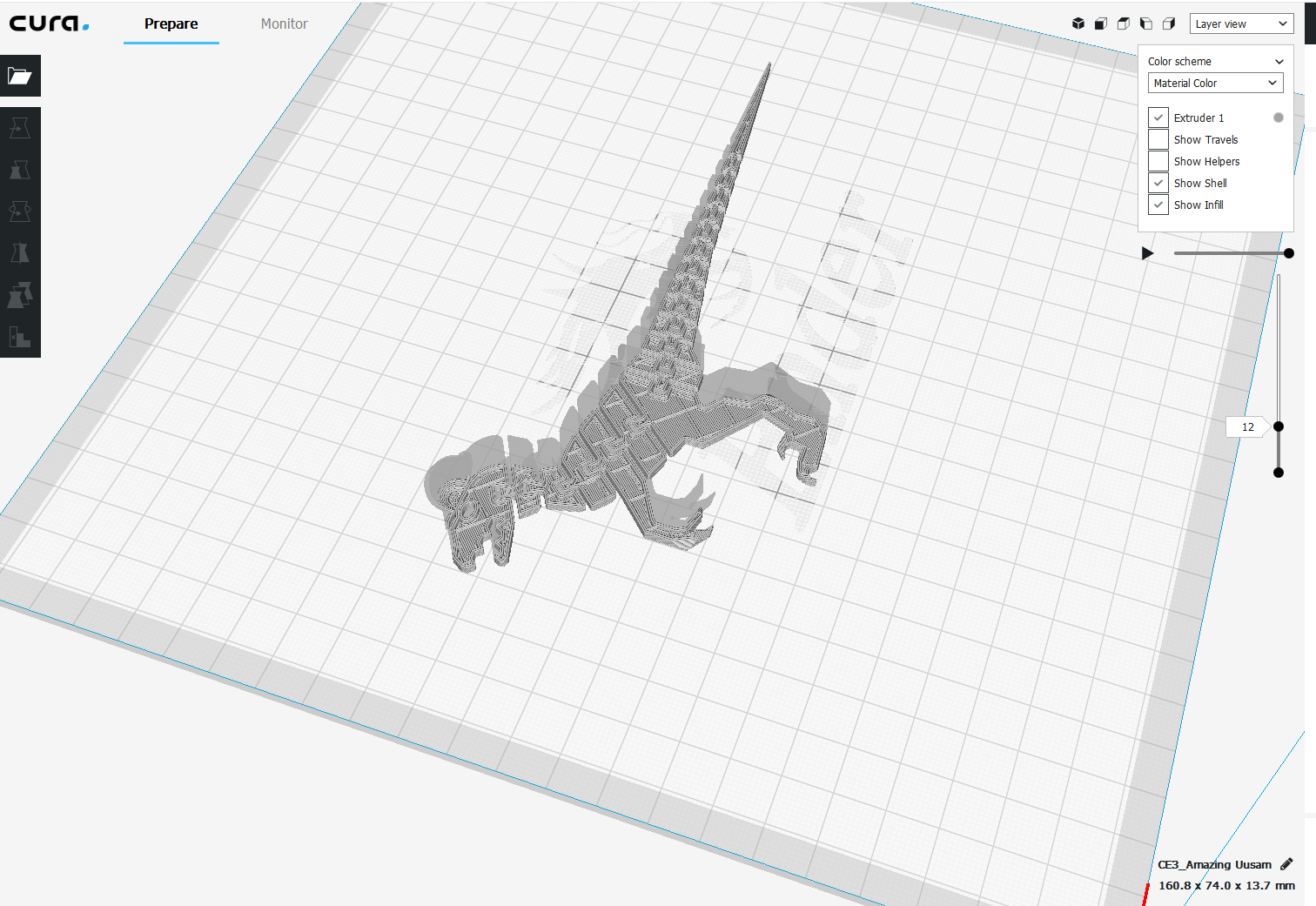Viewport: 1316px width, 906px height.
Task: Disable Show Infill checkbox
Action: coord(1158,205)
